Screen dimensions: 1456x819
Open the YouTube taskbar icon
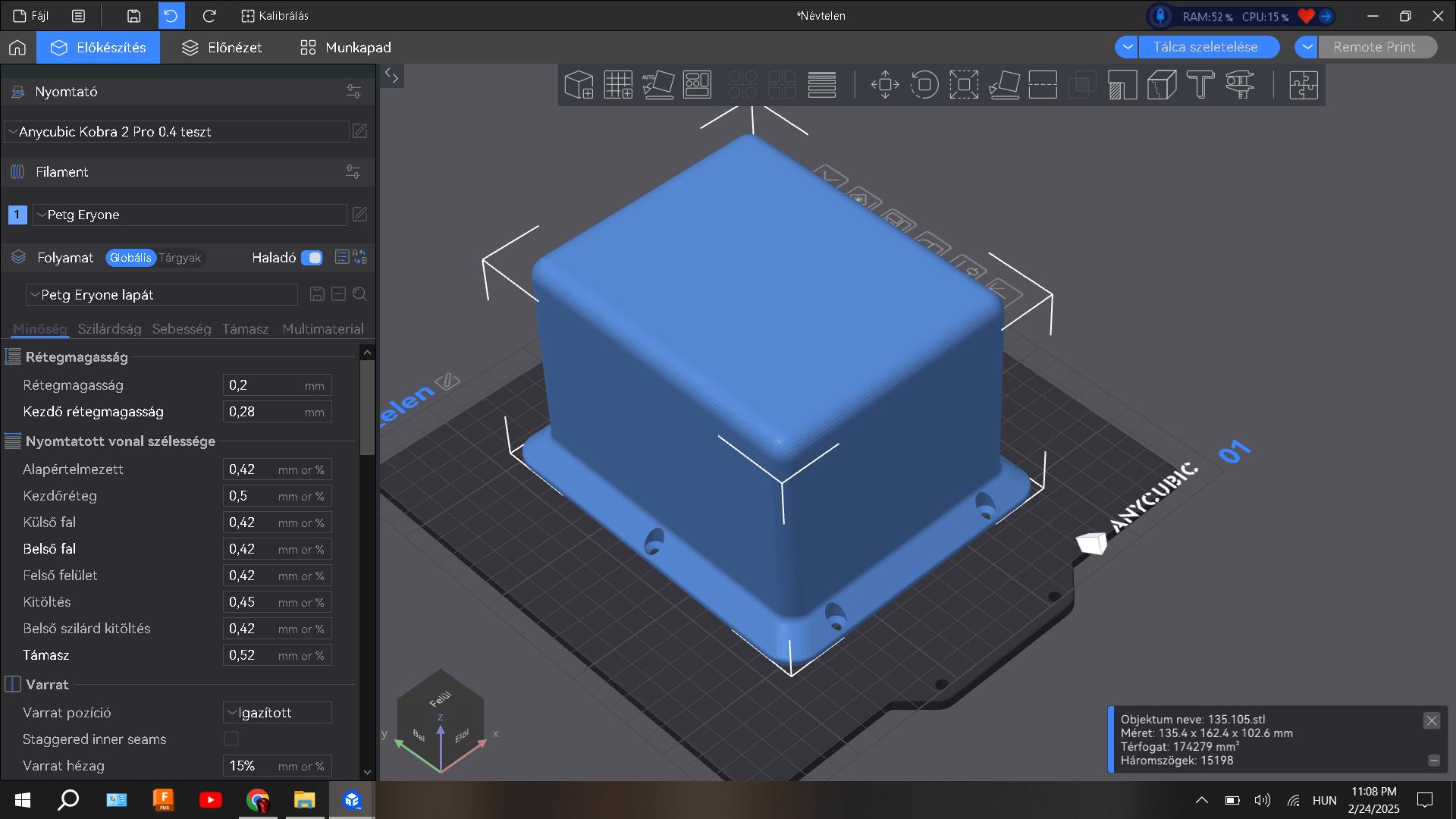[x=211, y=800]
